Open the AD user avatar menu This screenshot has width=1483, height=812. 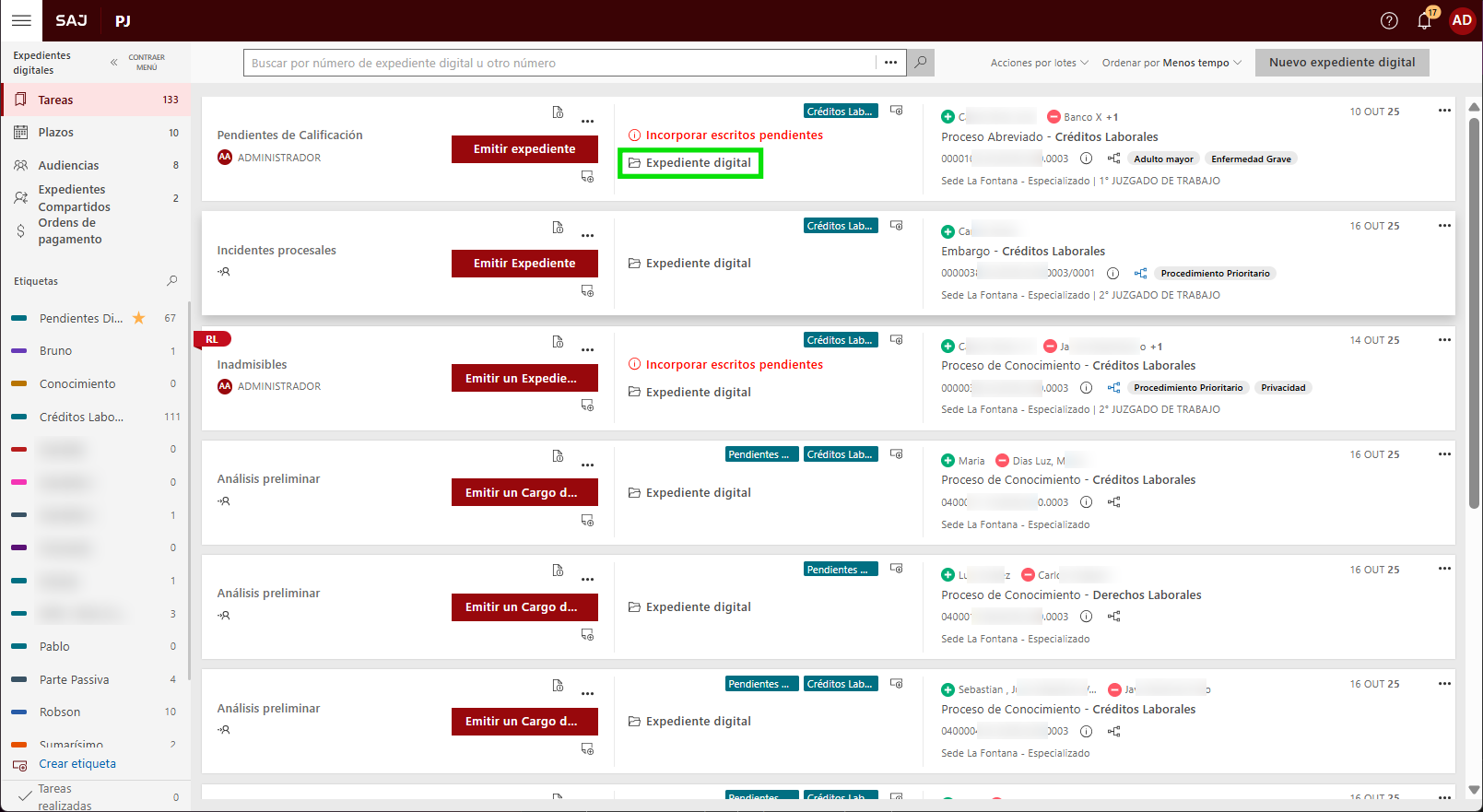[1462, 20]
